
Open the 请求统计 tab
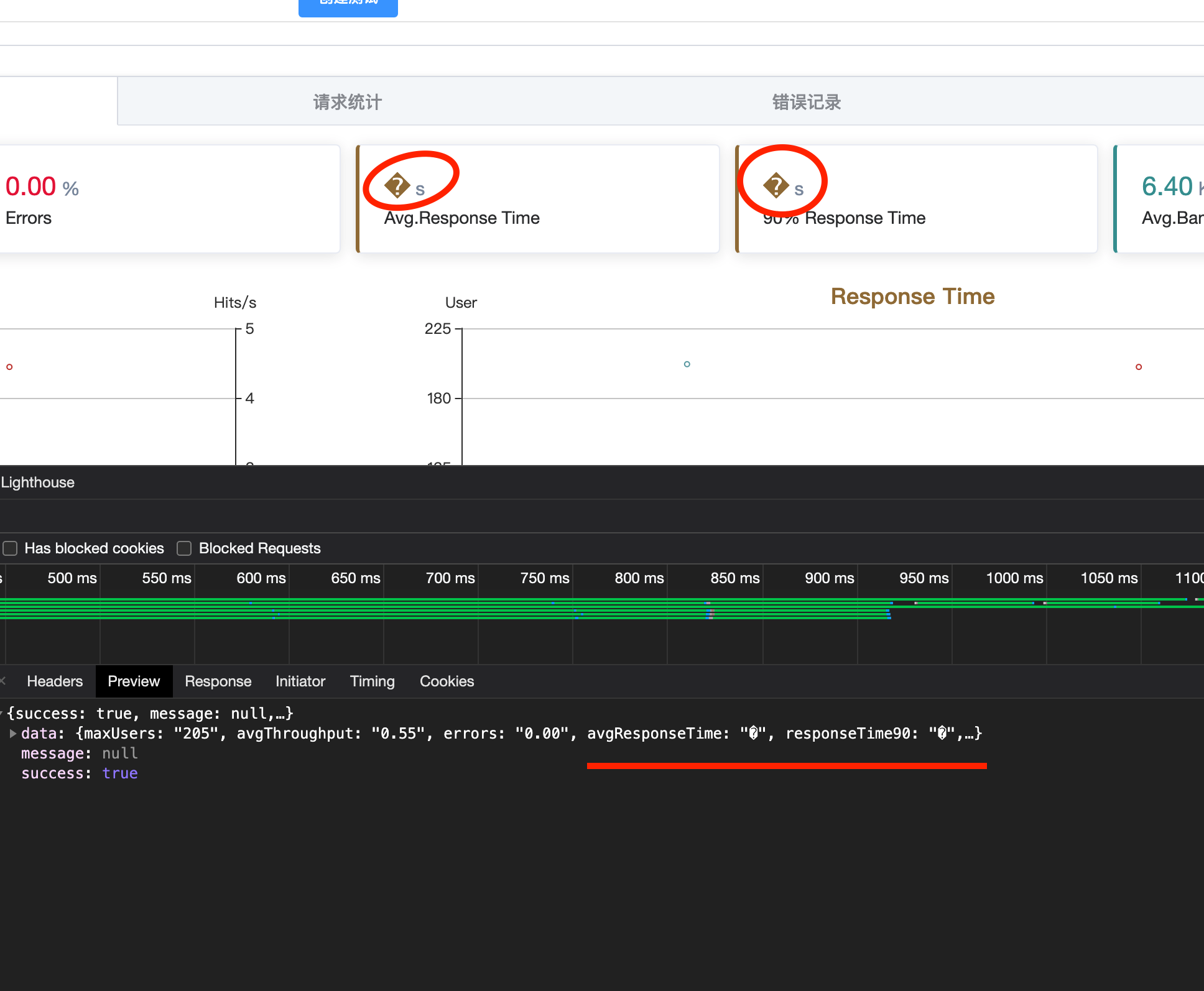pyautogui.click(x=346, y=101)
